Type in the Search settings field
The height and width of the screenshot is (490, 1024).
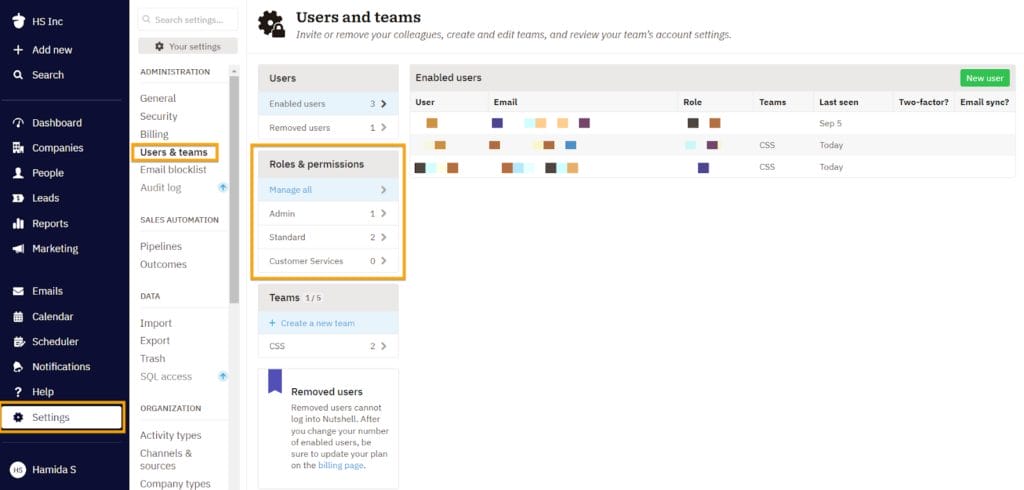pos(192,20)
